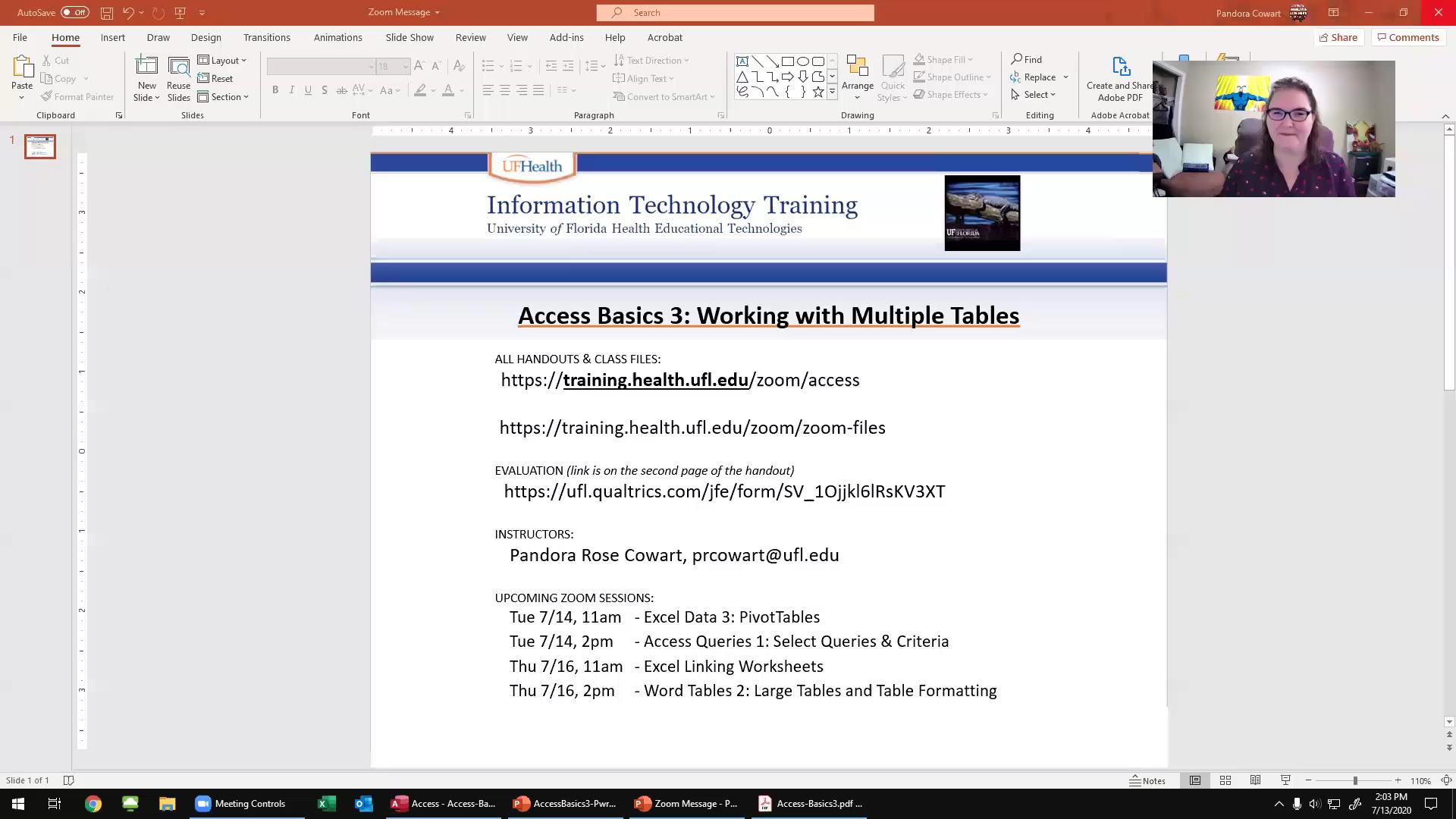Toggle underline formatting
The width and height of the screenshot is (1456, 819).
(307, 89)
